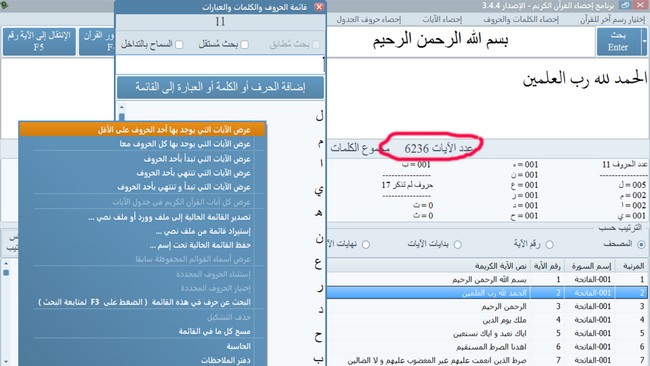Open the dropdown arrow beside the بحث button
This screenshot has width=650, height=366.
tap(644, 41)
